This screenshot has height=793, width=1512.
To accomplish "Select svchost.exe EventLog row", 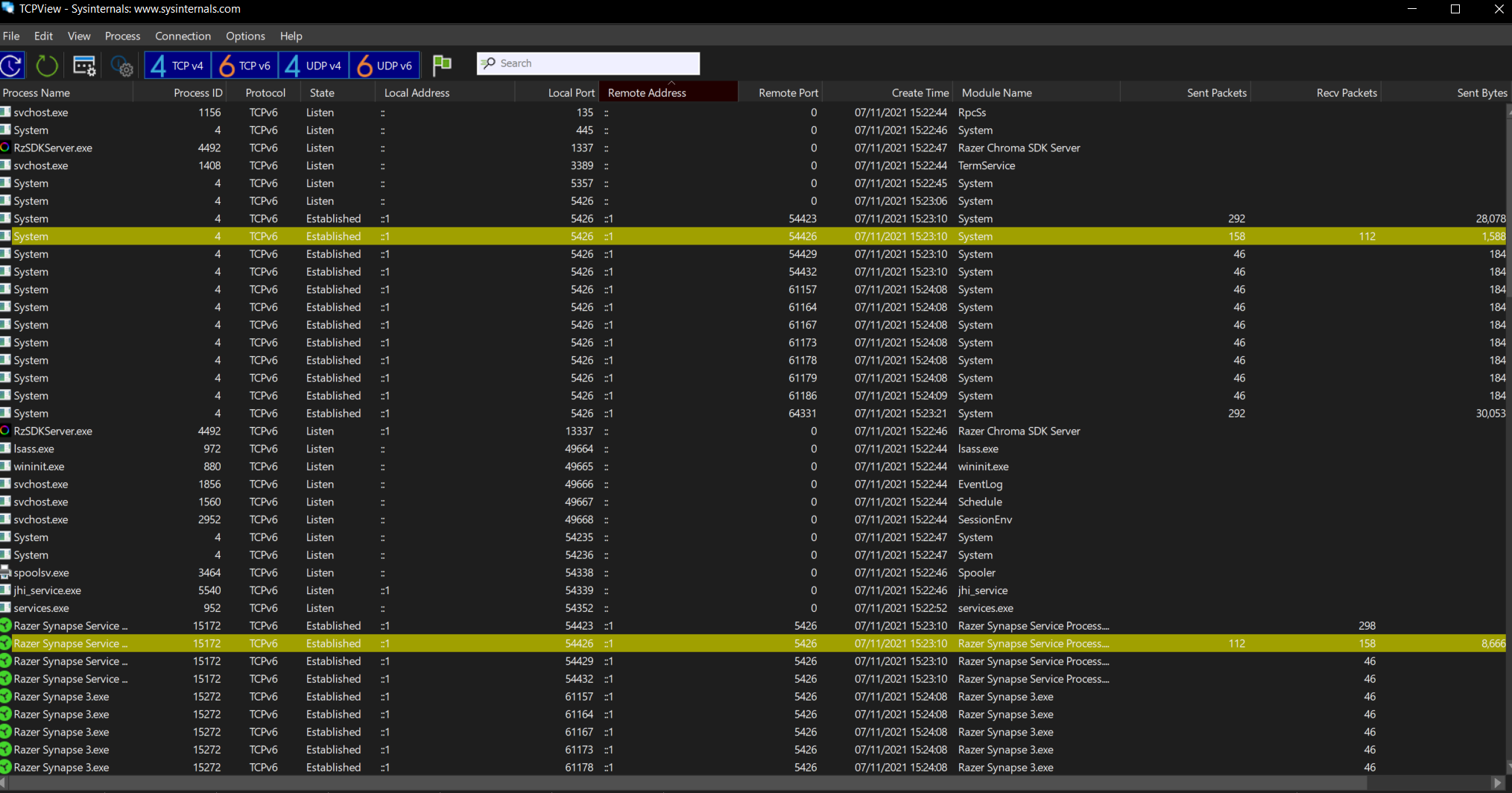I will point(753,484).
